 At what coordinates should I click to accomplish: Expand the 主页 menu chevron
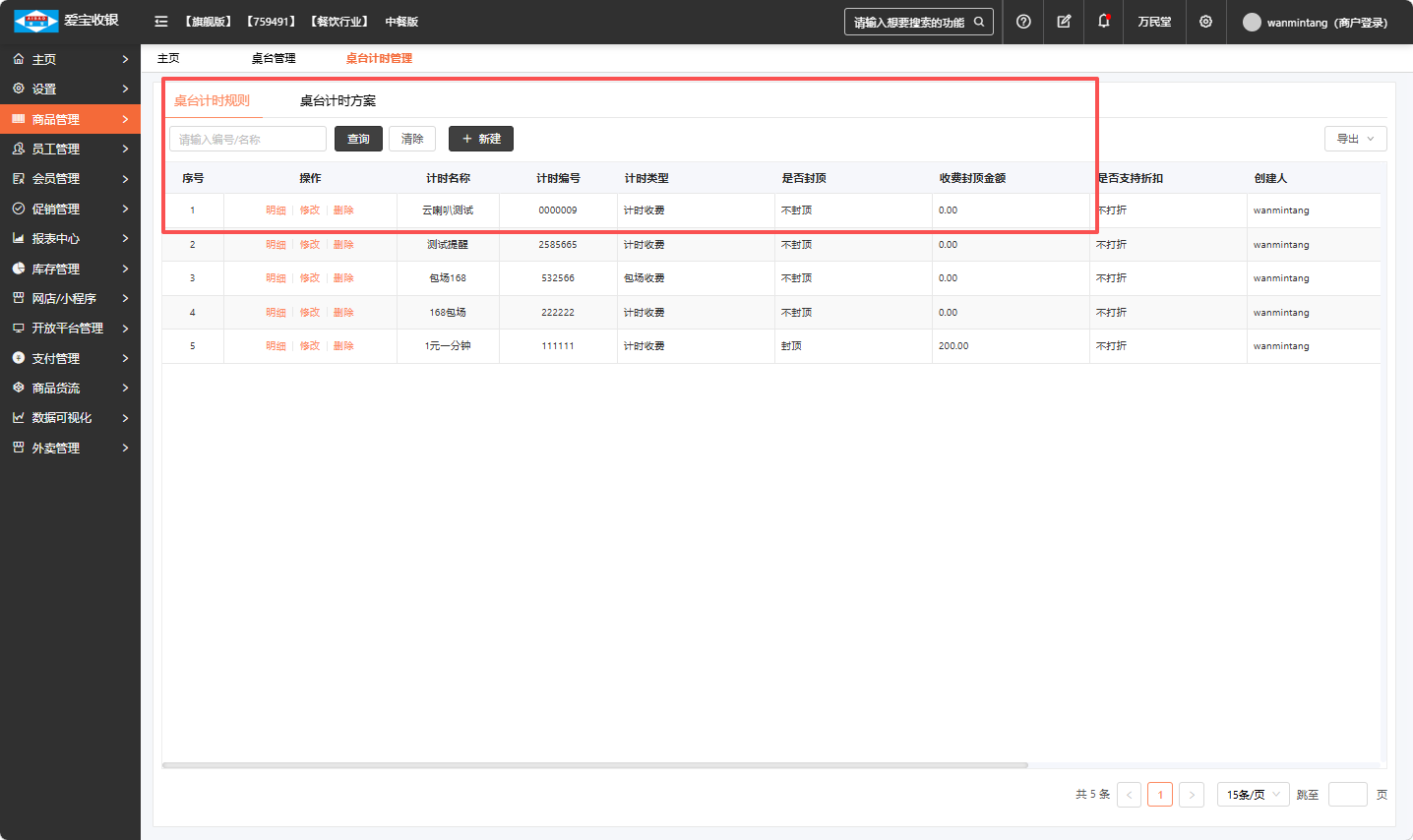pos(125,59)
